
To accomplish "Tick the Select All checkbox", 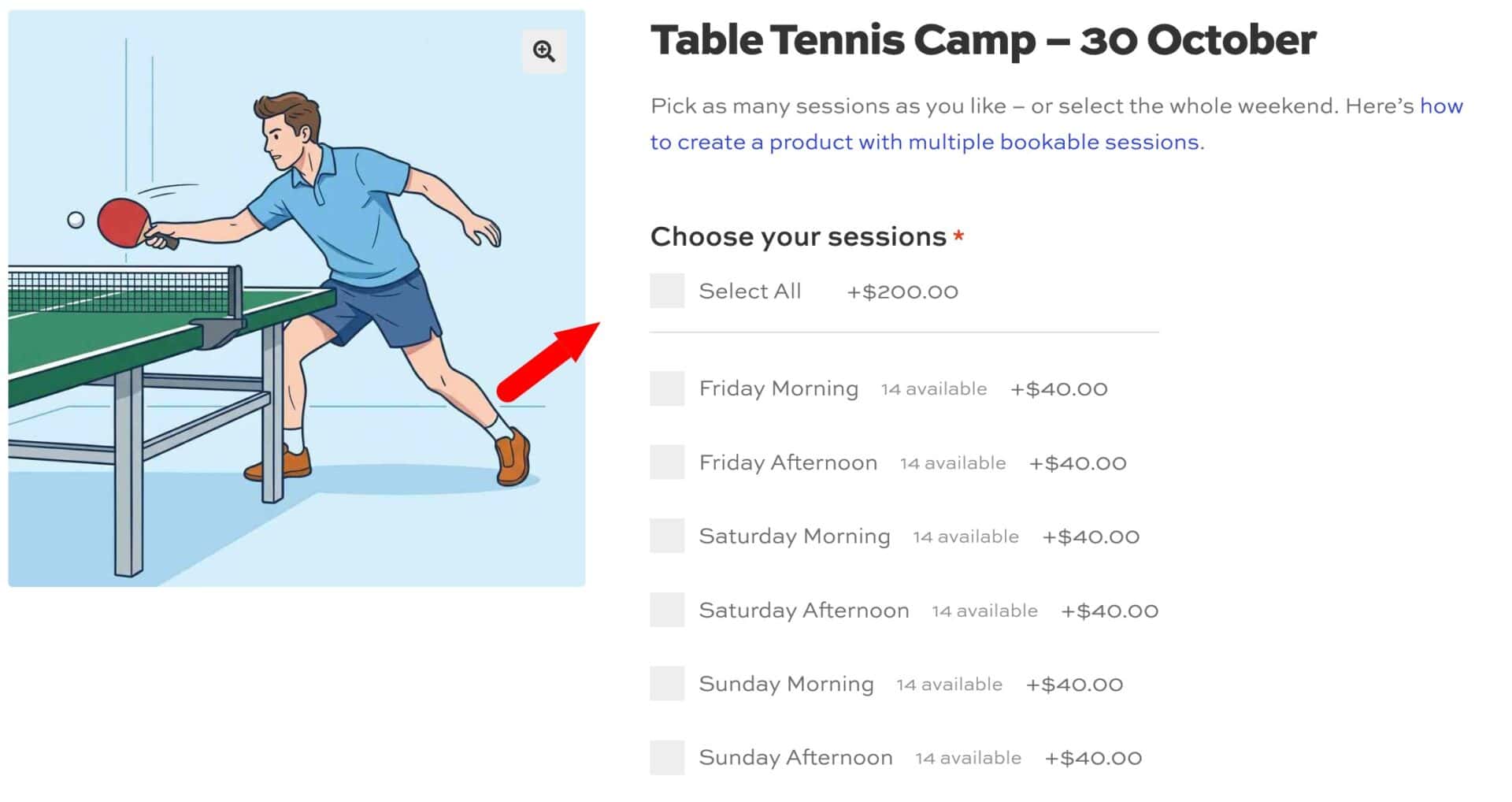I will pyautogui.click(x=667, y=291).
